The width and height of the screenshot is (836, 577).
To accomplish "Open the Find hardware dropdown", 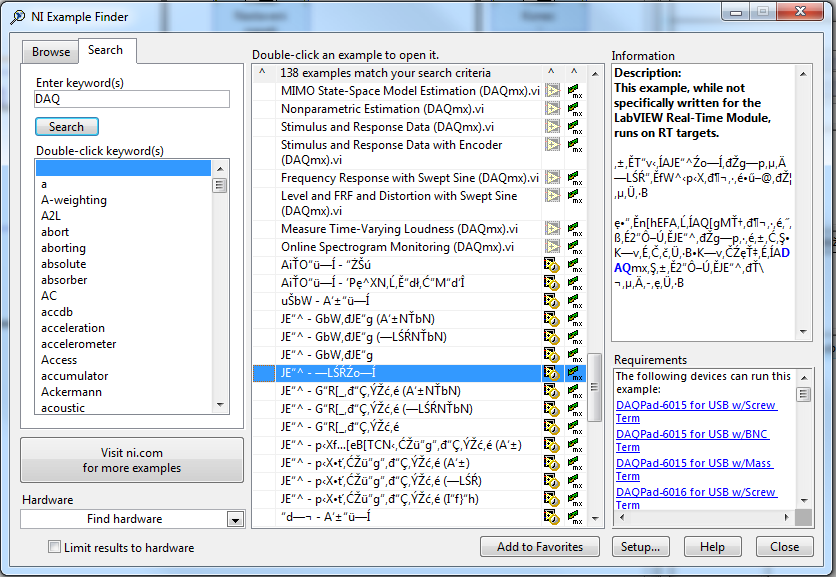I will tap(235, 519).
